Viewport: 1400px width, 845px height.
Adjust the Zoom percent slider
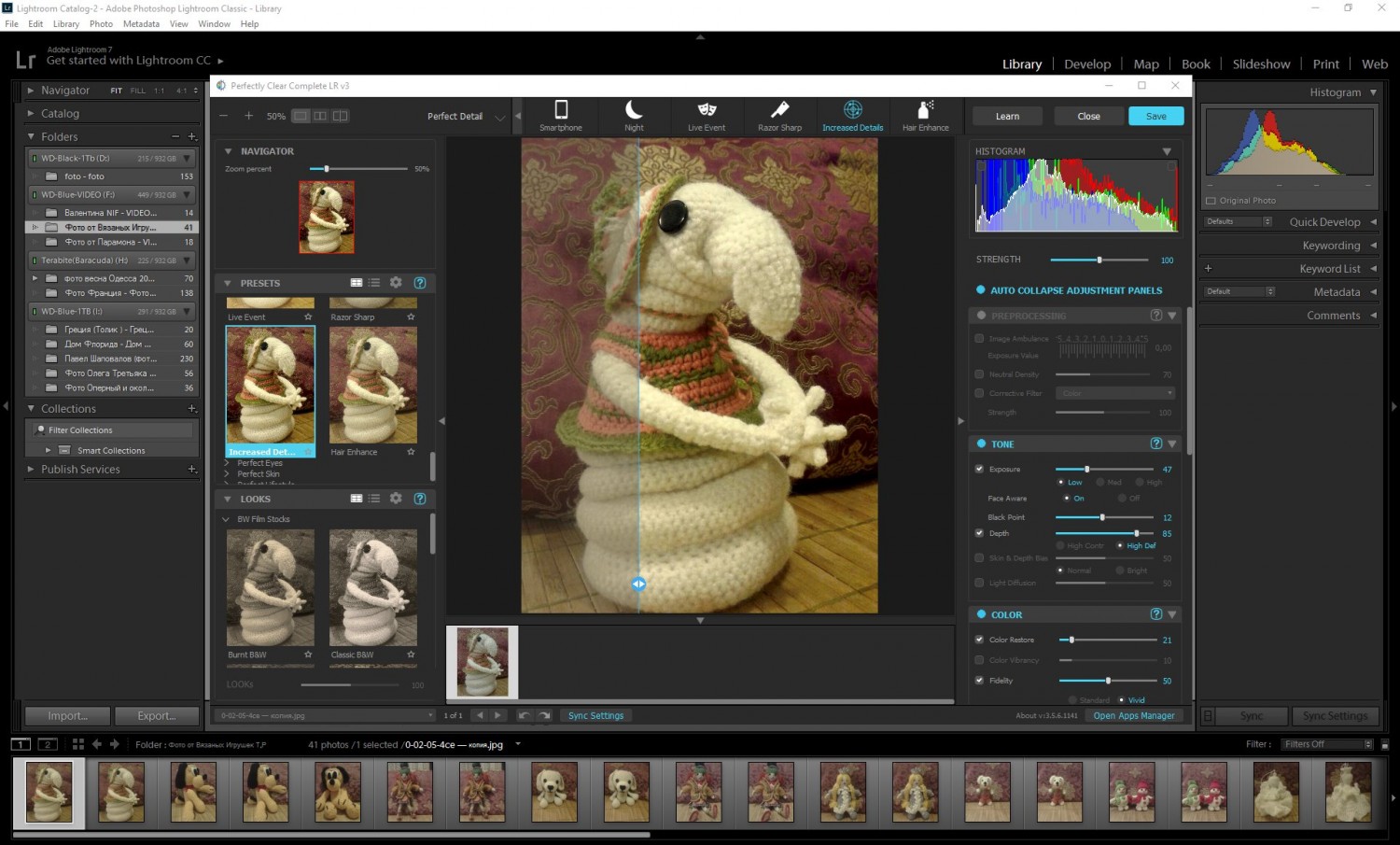pyautogui.click(x=358, y=169)
